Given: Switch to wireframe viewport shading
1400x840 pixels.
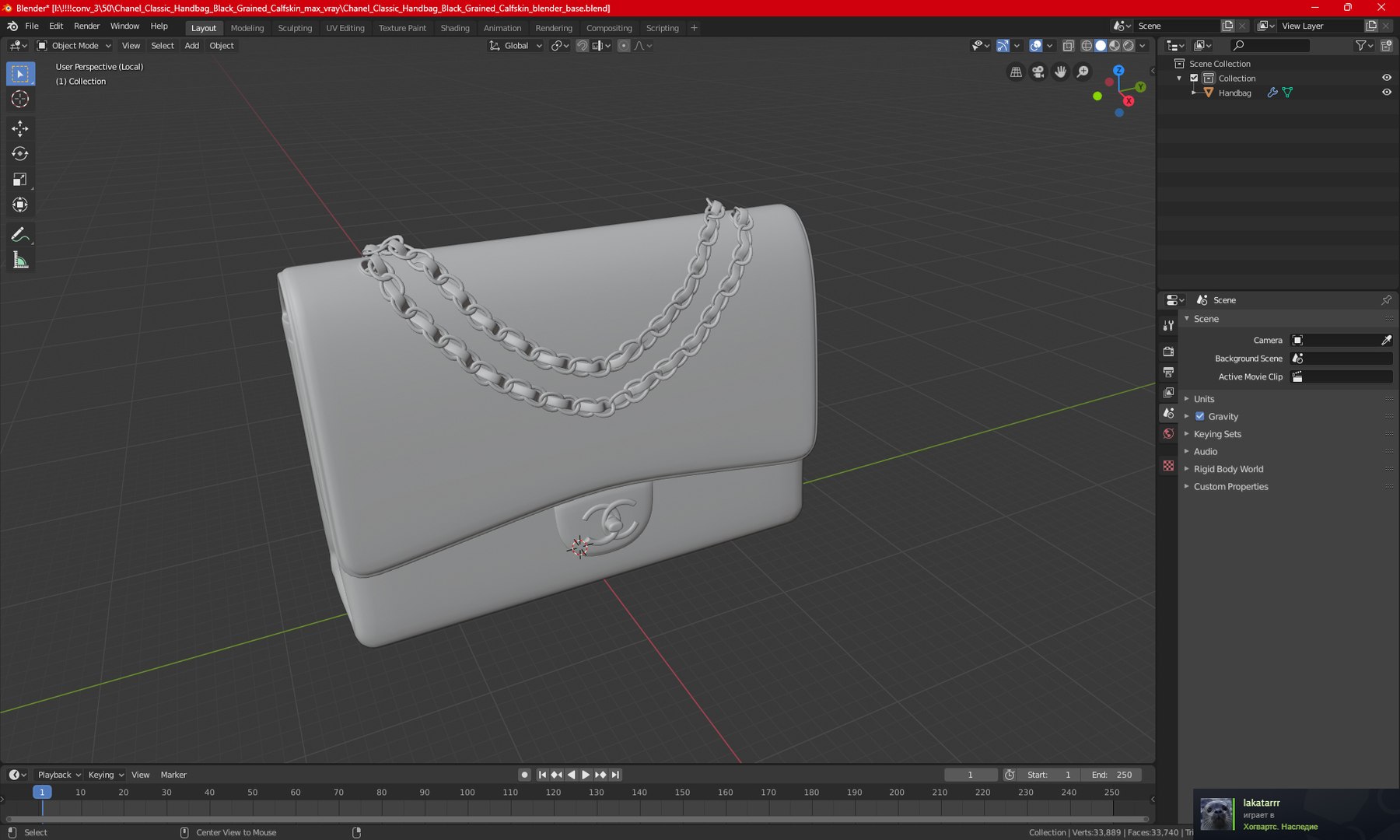Looking at the screenshot, I should [x=1087, y=46].
